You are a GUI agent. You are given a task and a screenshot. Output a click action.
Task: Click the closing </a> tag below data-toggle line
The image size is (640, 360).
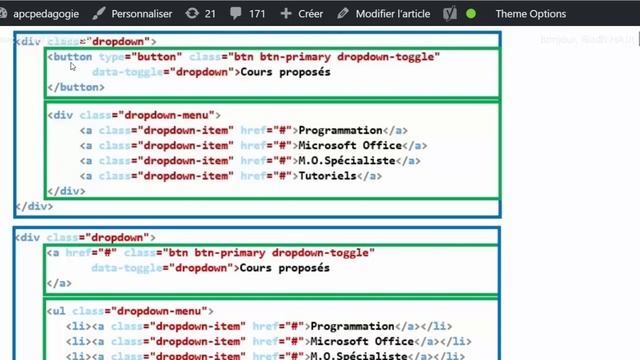point(59,283)
